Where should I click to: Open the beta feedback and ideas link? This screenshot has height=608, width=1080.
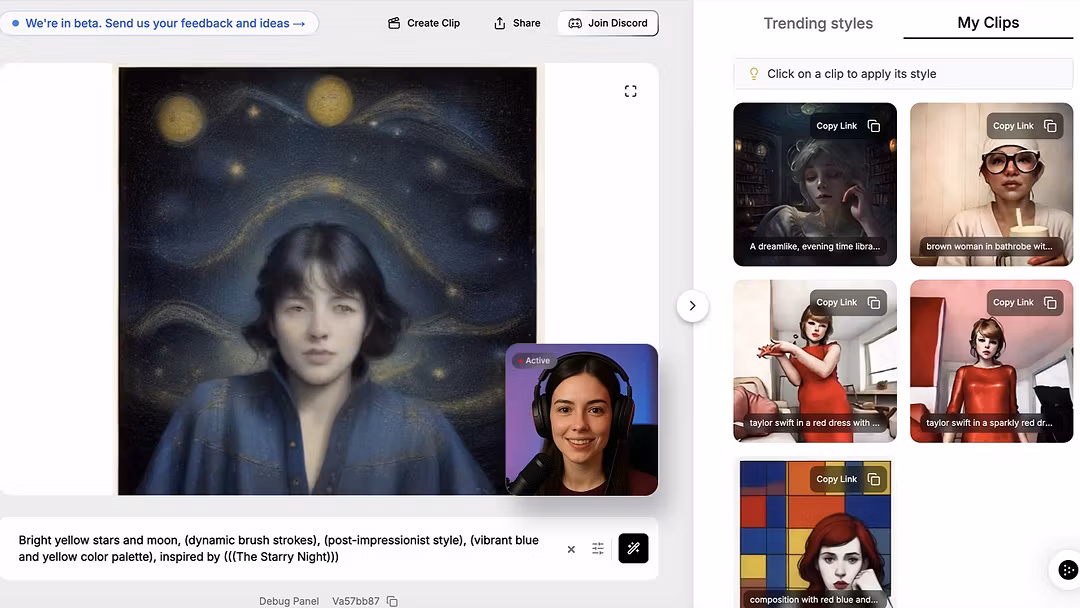(x=158, y=23)
